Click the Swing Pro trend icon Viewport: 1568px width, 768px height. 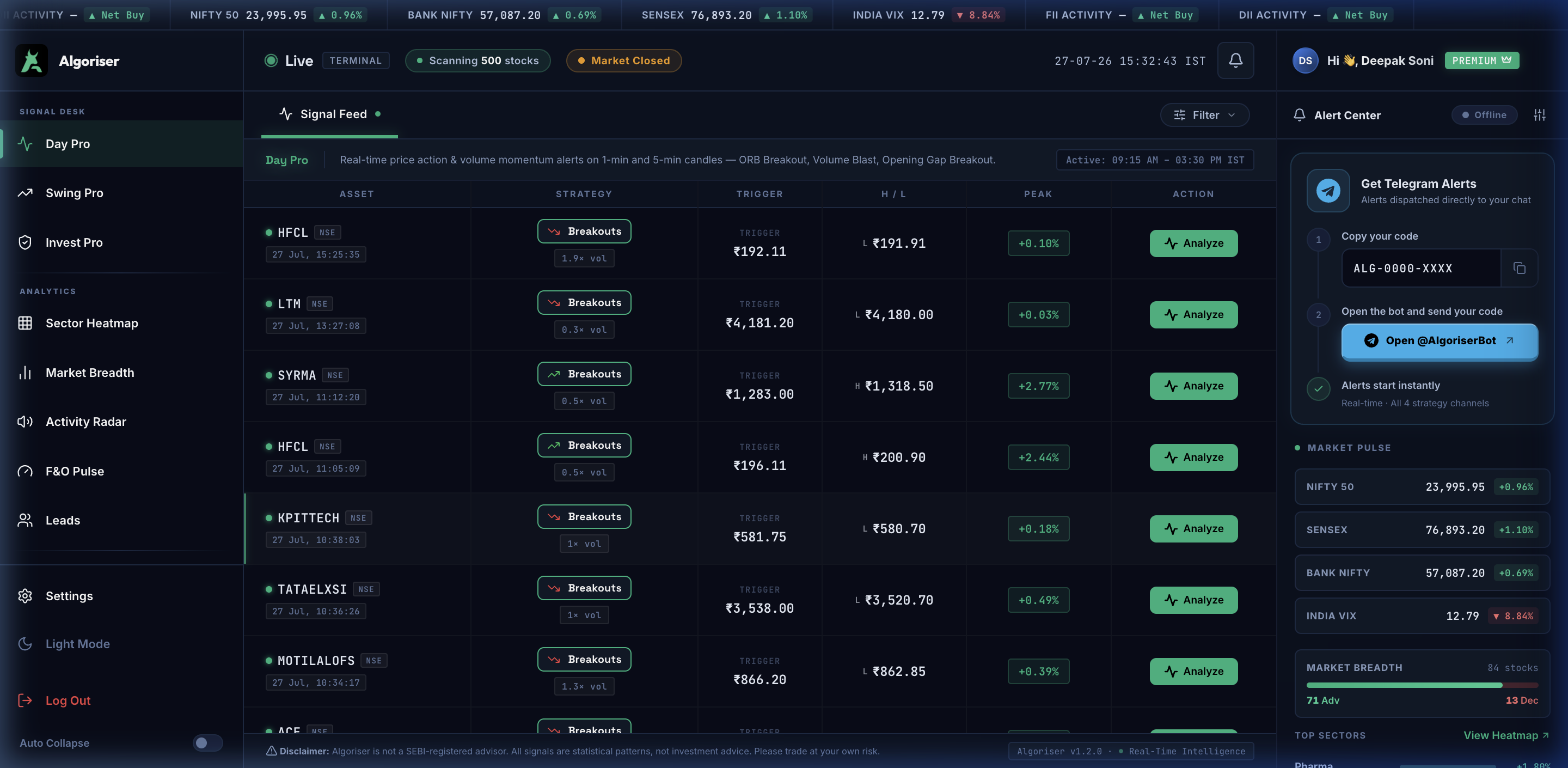coord(25,193)
